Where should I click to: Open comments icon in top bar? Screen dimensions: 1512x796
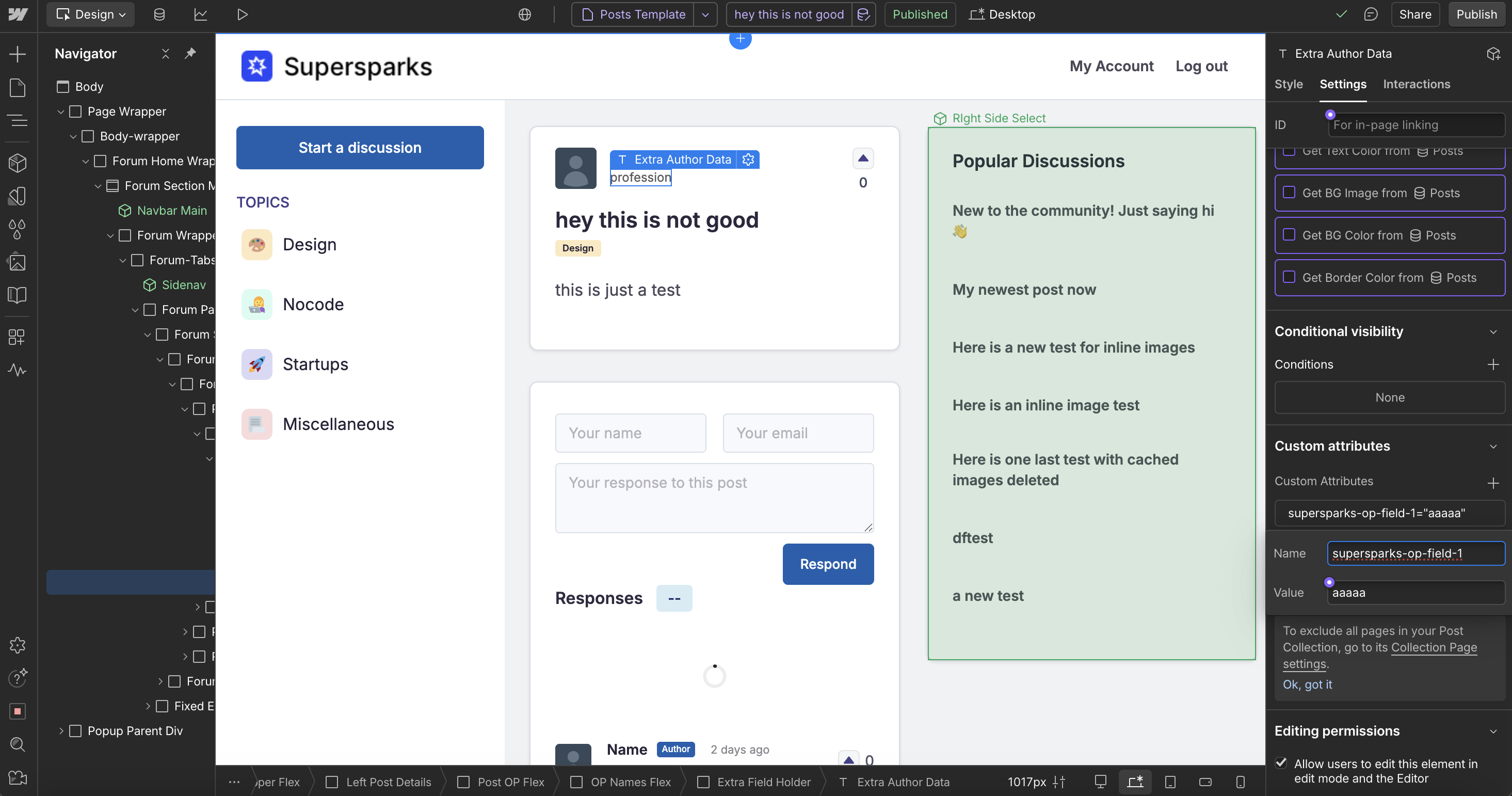(x=1371, y=14)
